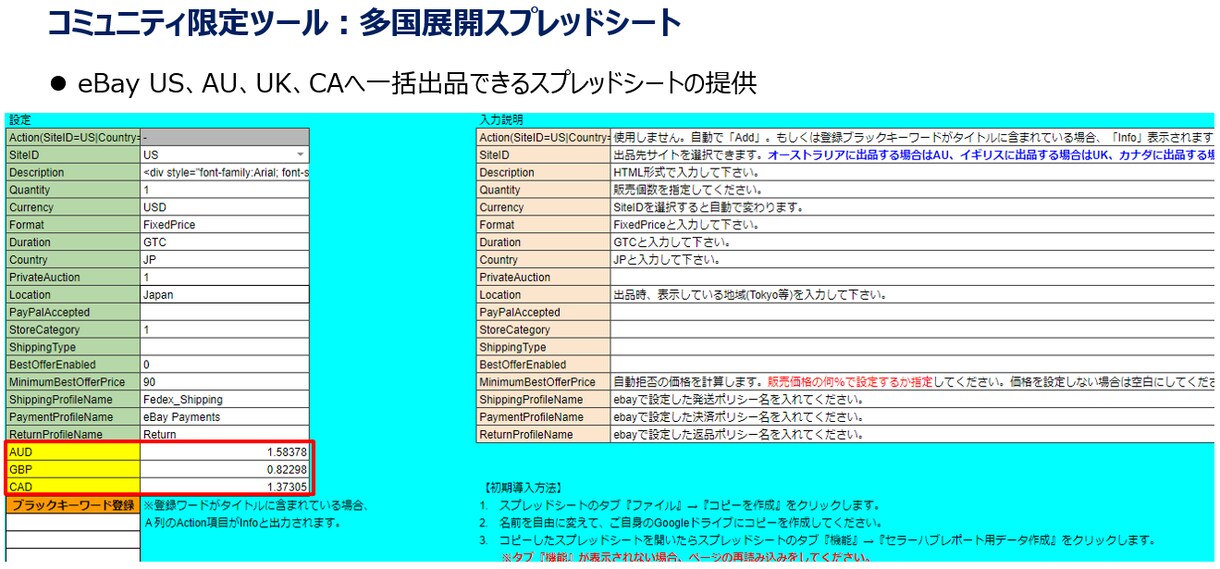The image size is (1220, 569).
Task: Select the ShippingType label in the 設定 table
Action: tap(73, 347)
